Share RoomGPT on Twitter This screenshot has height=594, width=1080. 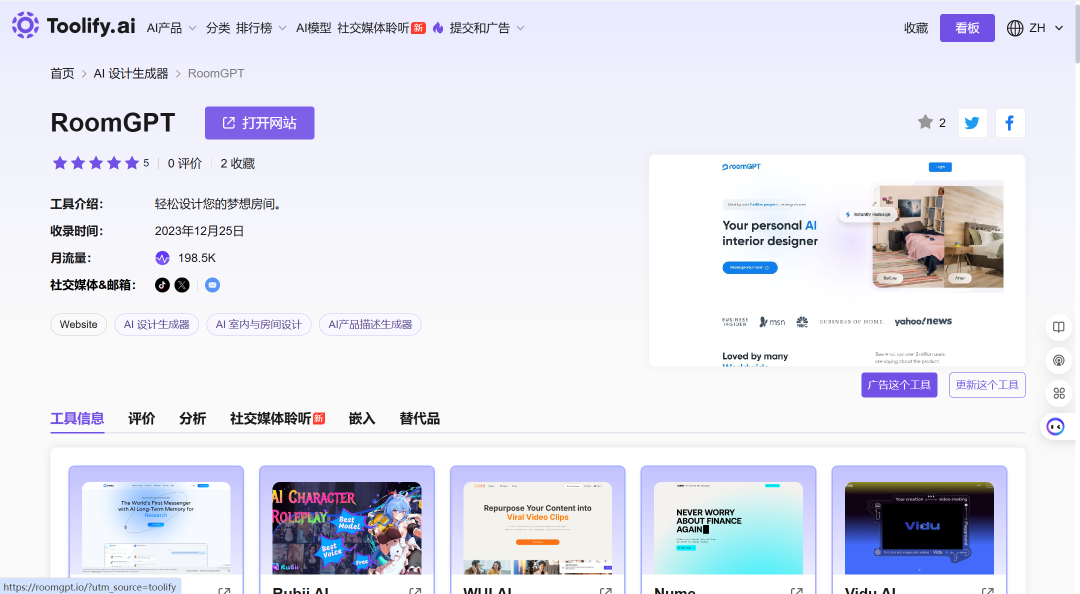(x=973, y=123)
